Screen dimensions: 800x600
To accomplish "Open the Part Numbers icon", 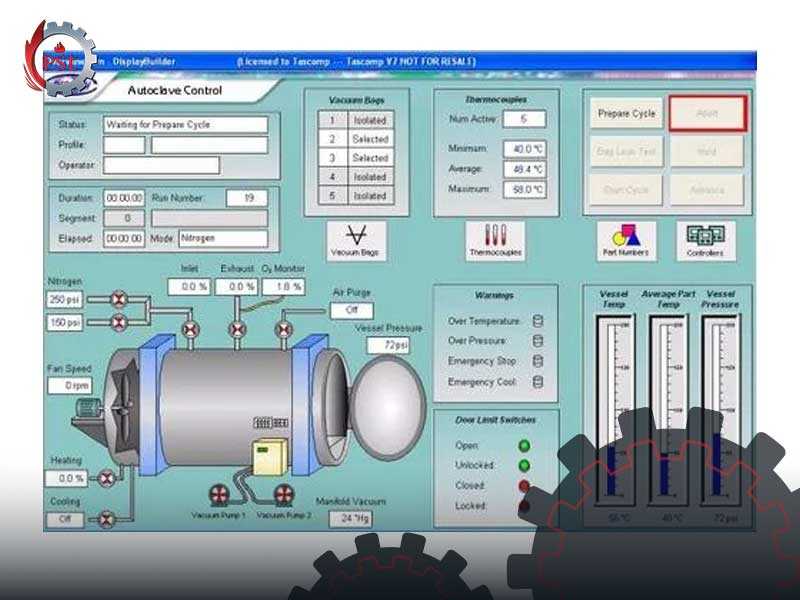I will point(627,240).
